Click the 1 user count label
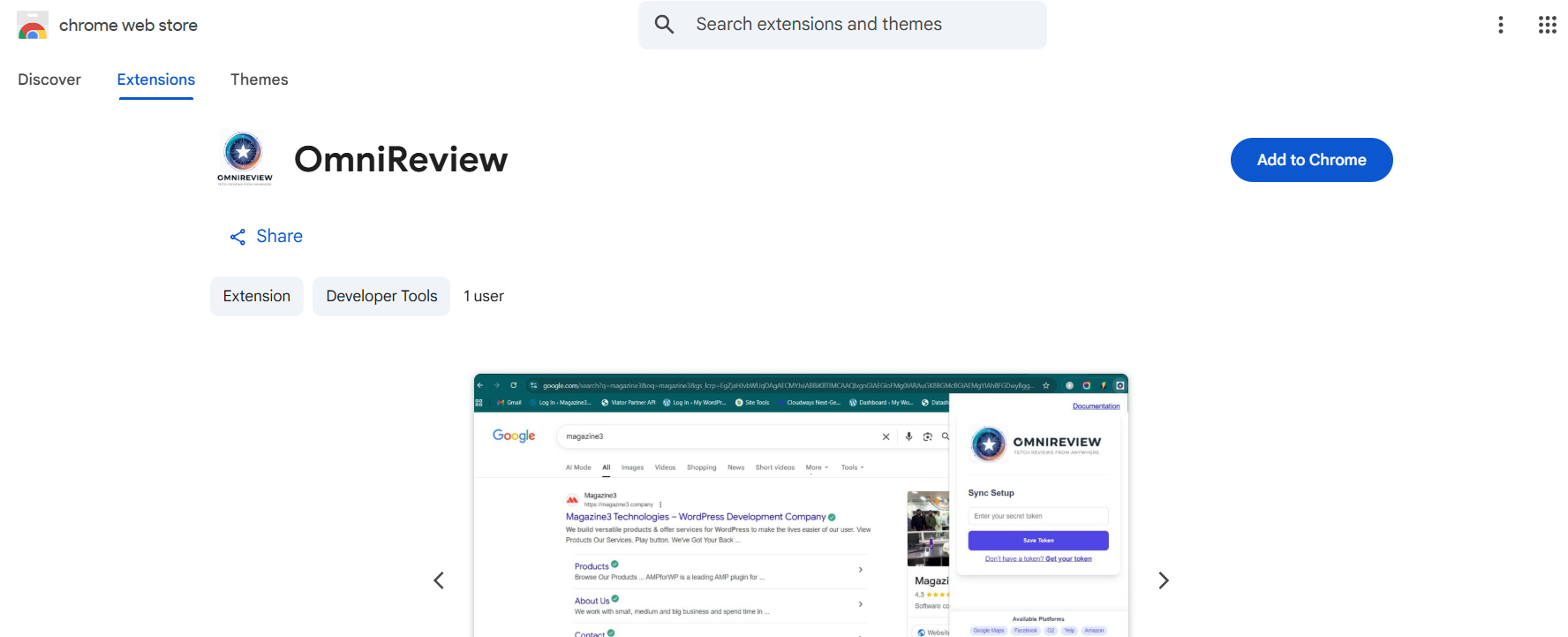Screen dimensions: 1568x637 pyautogui.click(x=484, y=296)
